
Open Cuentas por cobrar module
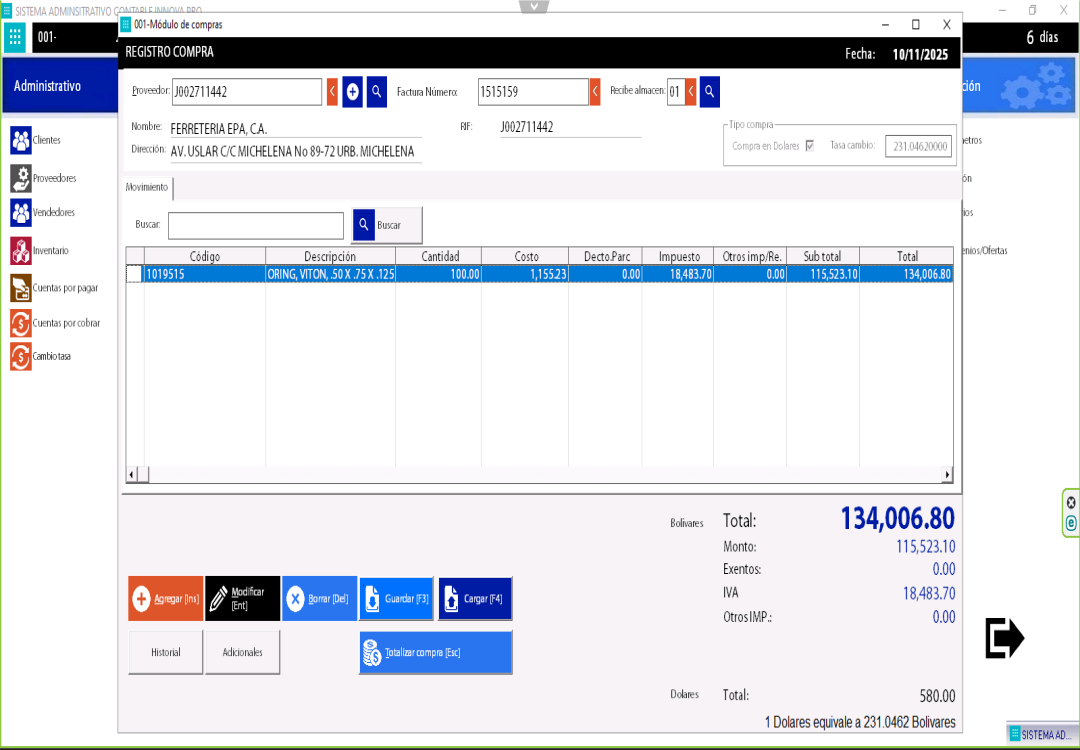20,323
